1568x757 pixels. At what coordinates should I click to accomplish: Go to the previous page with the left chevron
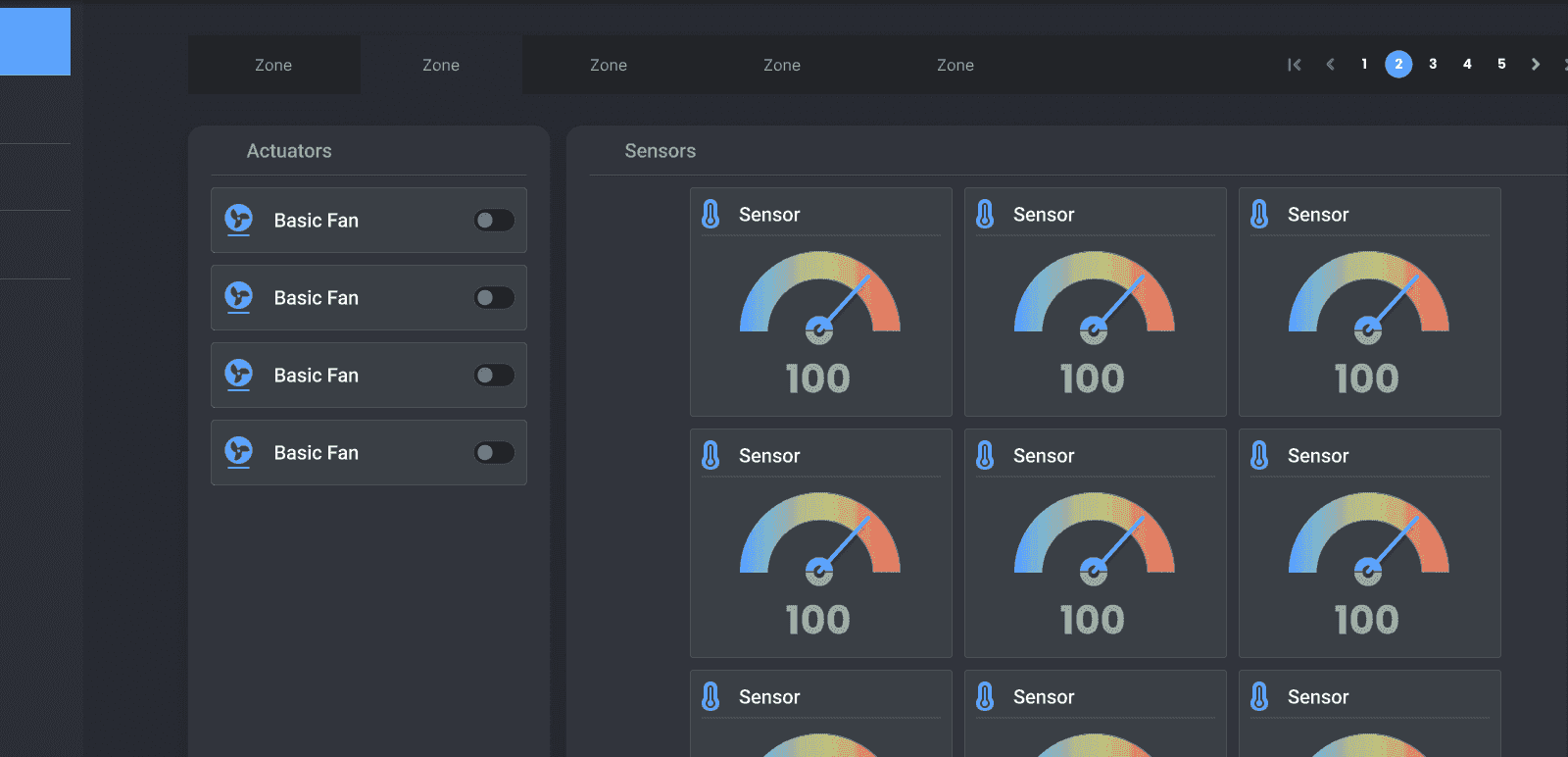coord(1330,65)
